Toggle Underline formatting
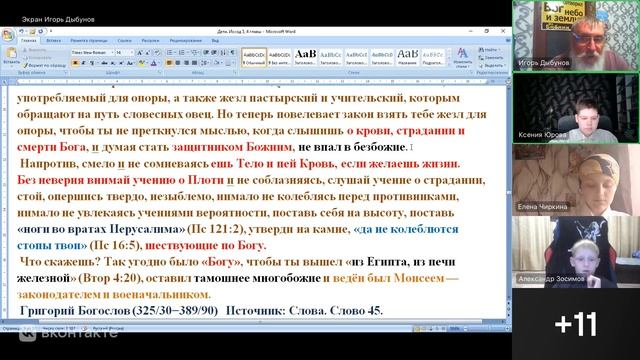640x360 pixels. point(92,63)
